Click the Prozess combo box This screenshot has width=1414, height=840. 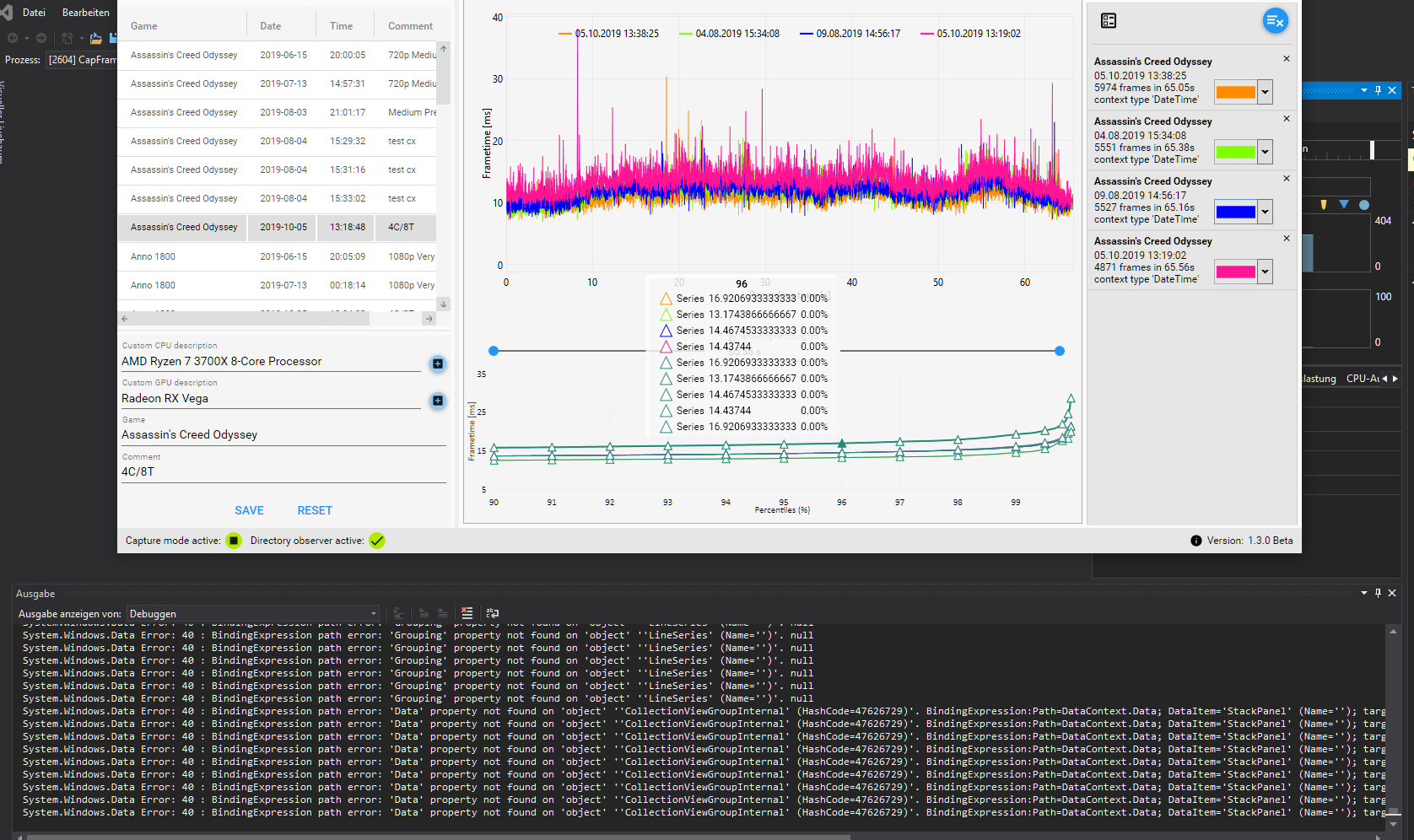click(x=81, y=60)
